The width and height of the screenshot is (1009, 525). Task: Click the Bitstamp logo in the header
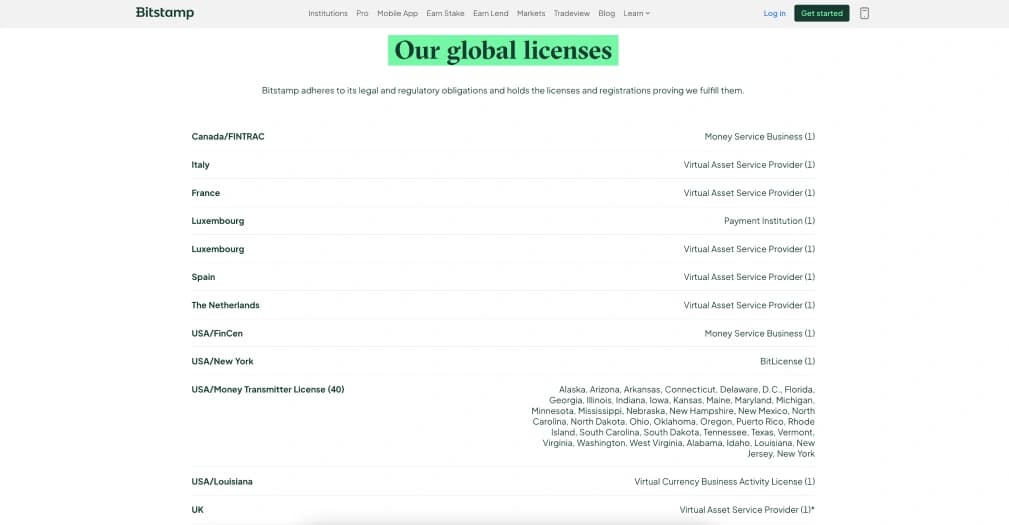(x=165, y=13)
